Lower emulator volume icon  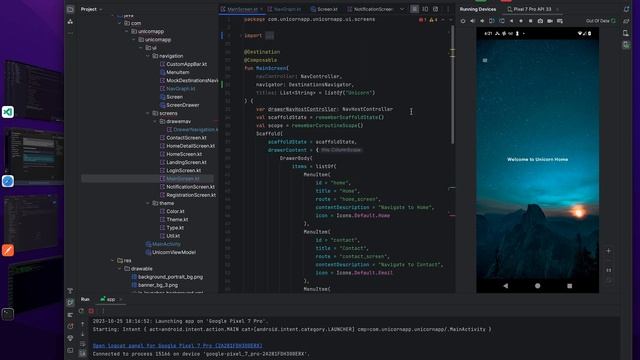pos(482,21)
